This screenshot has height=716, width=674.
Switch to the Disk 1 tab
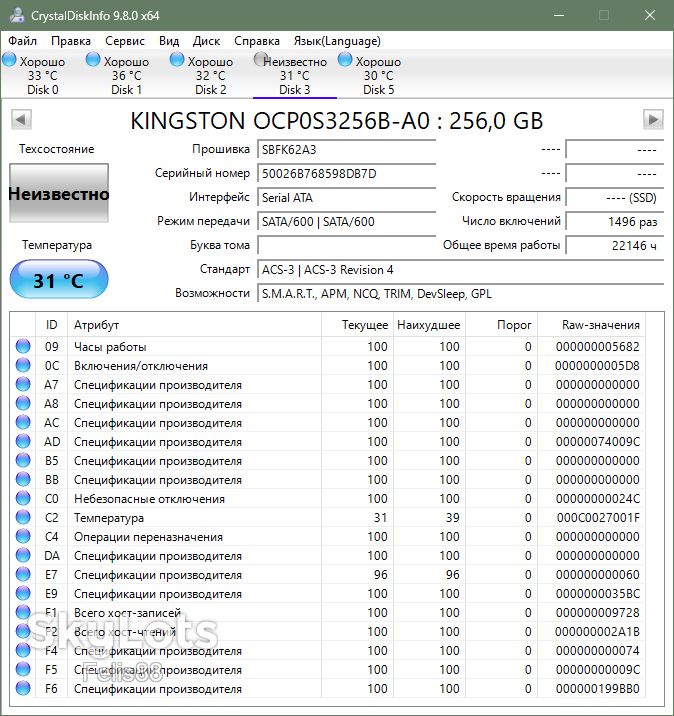point(126,75)
